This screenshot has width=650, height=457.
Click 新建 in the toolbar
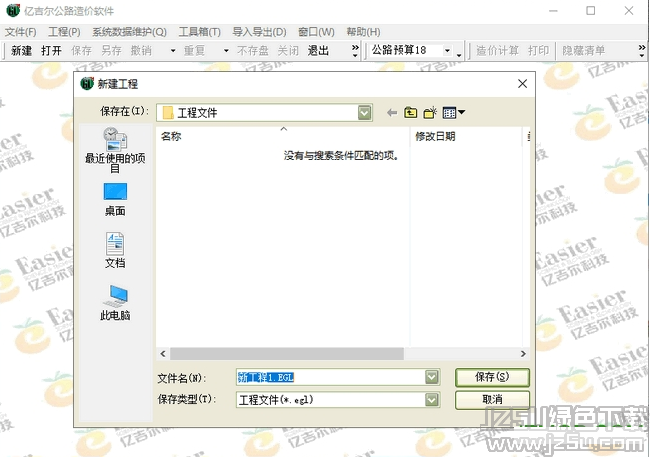pyautogui.click(x=22, y=51)
